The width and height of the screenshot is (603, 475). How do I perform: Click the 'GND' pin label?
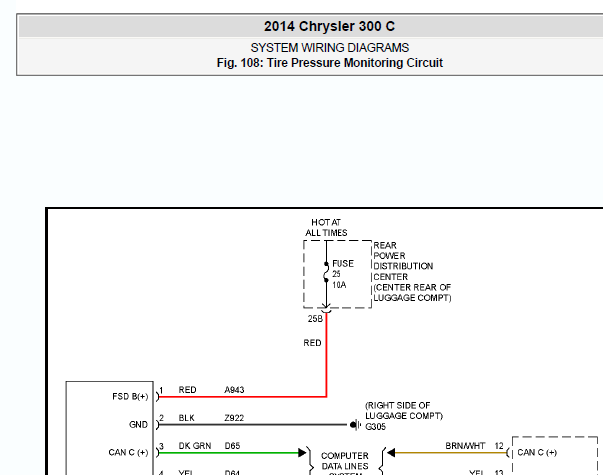[x=138, y=425]
